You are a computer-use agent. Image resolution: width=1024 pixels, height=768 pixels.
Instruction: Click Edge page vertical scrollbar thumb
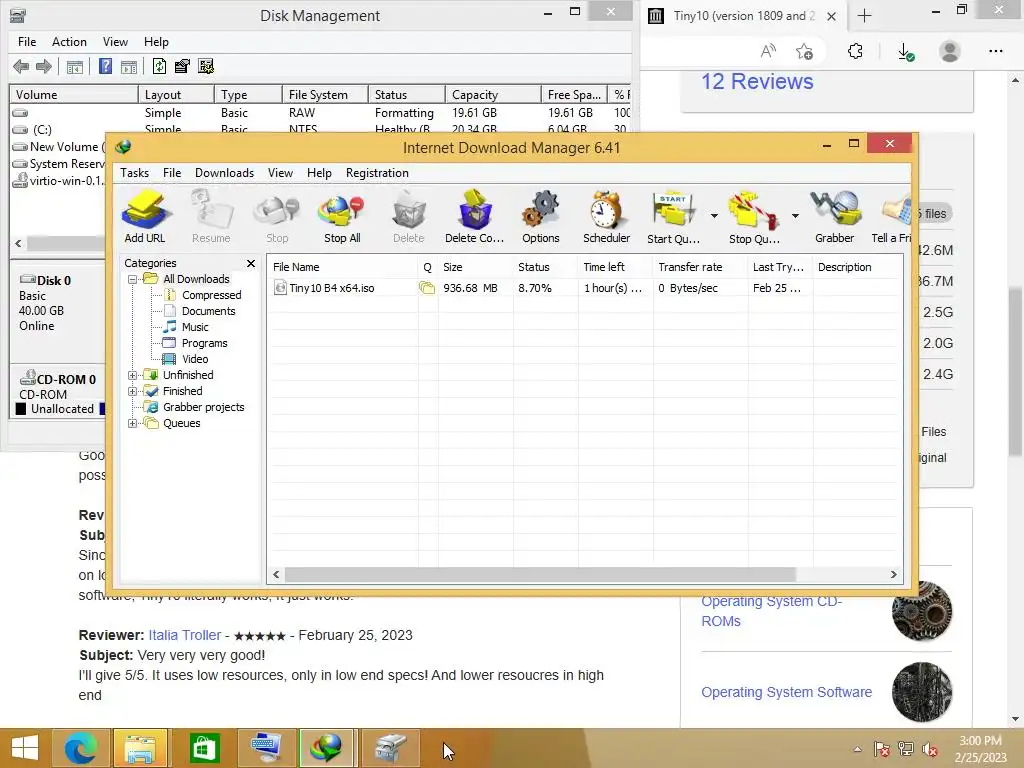1015,371
